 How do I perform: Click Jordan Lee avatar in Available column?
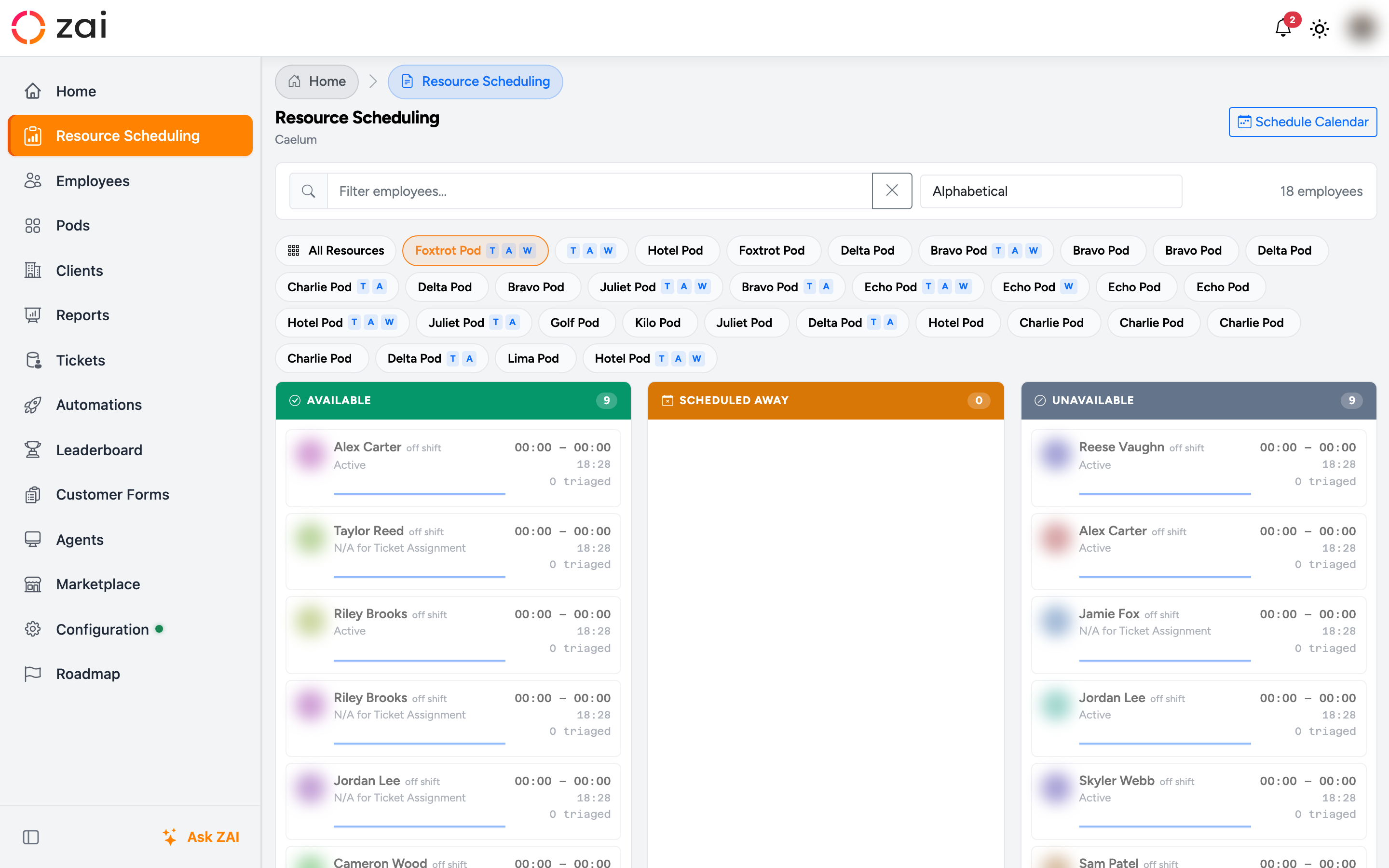(x=310, y=787)
